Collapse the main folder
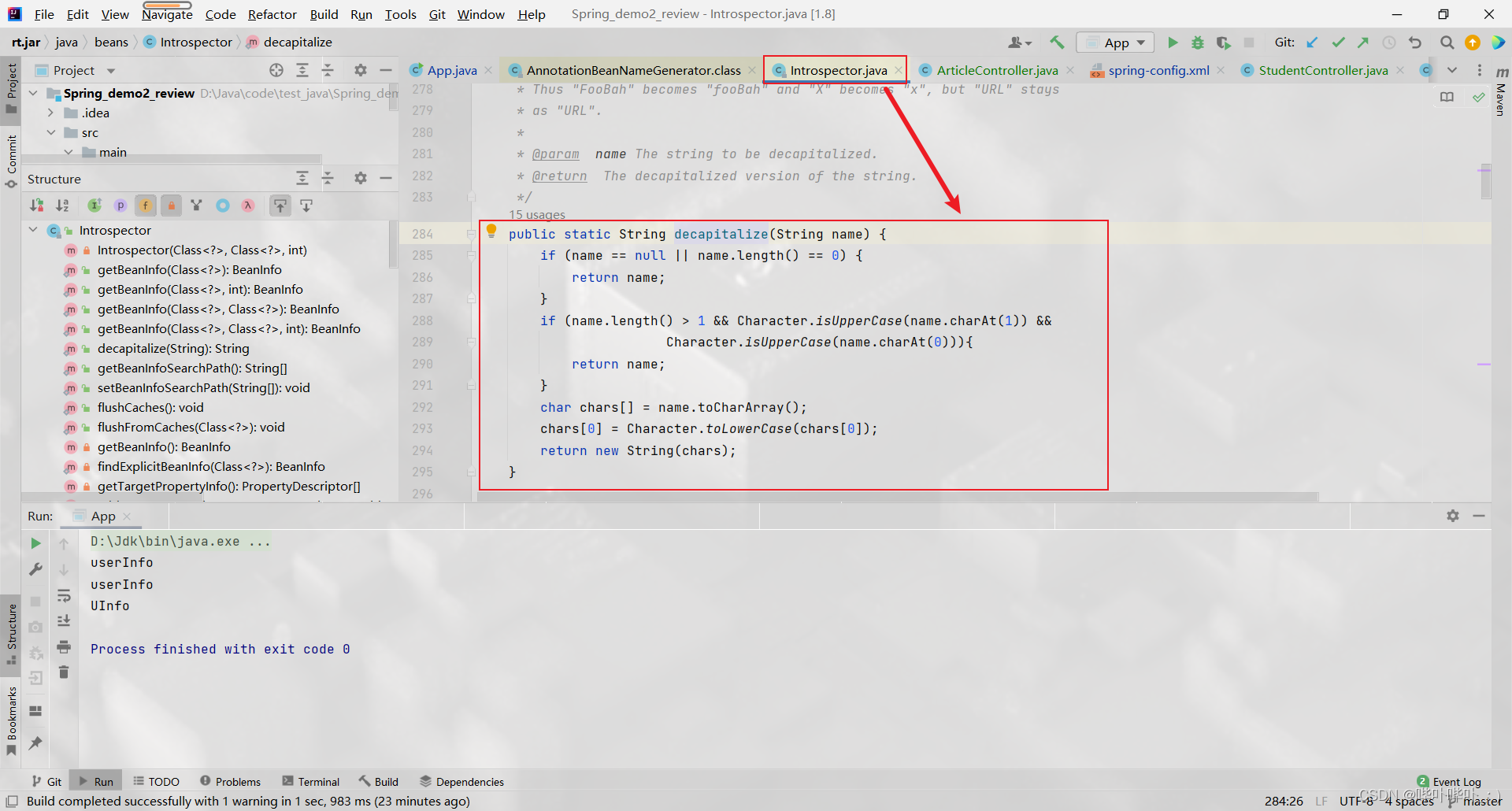 pos(68,152)
